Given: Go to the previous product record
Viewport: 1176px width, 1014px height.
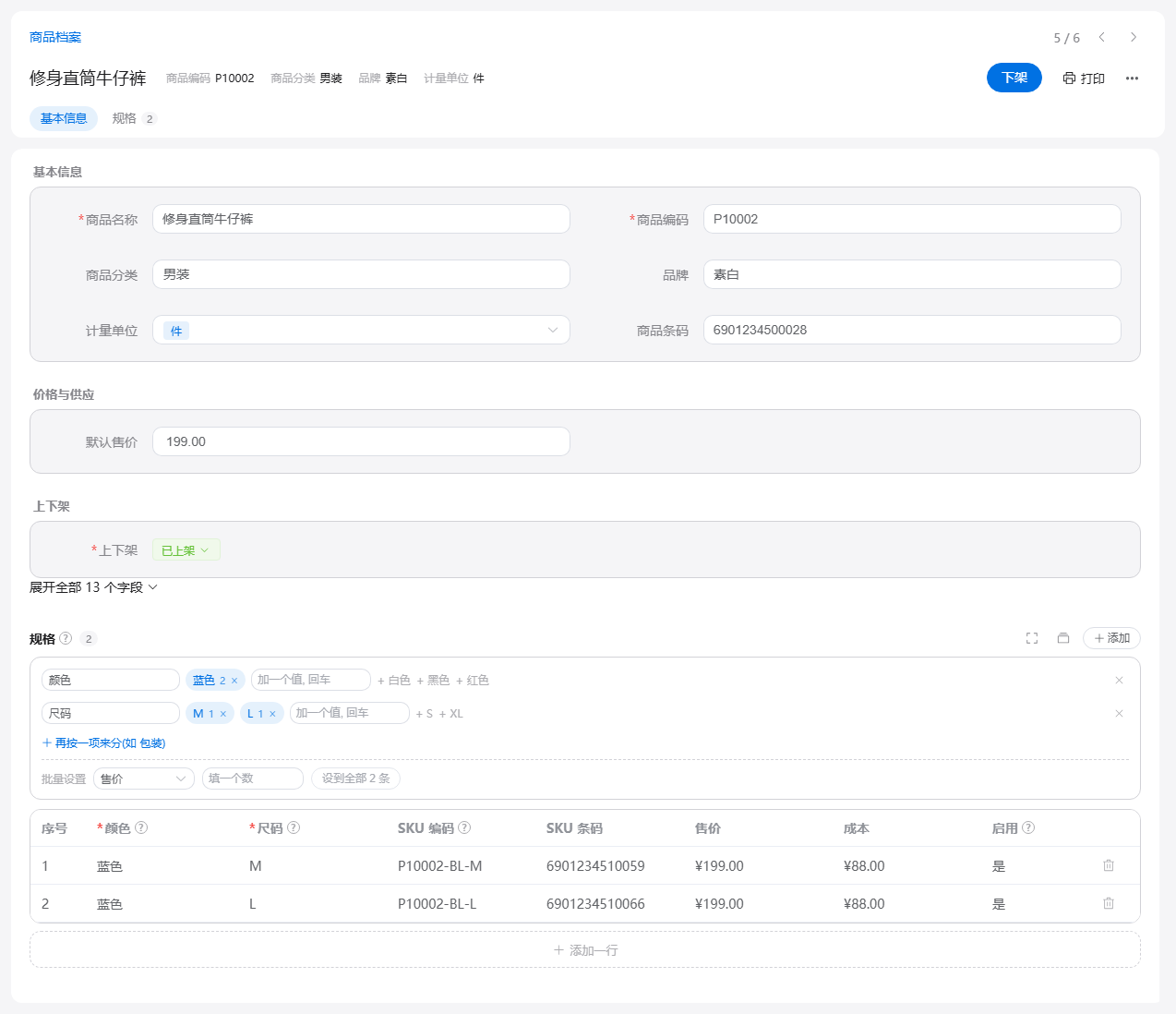Looking at the screenshot, I should pyautogui.click(x=1101, y=37).
